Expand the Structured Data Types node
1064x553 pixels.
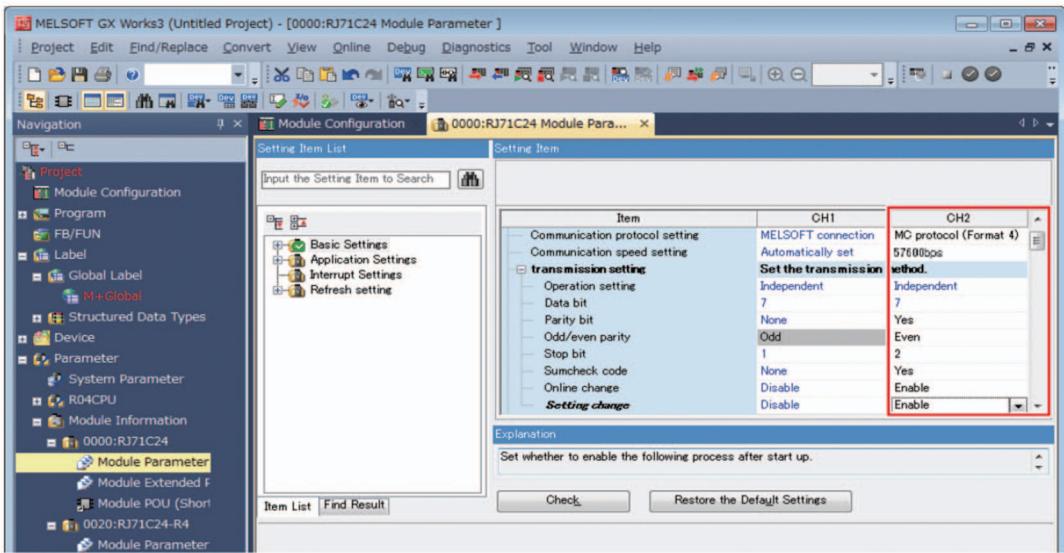[x=37, y=318]
